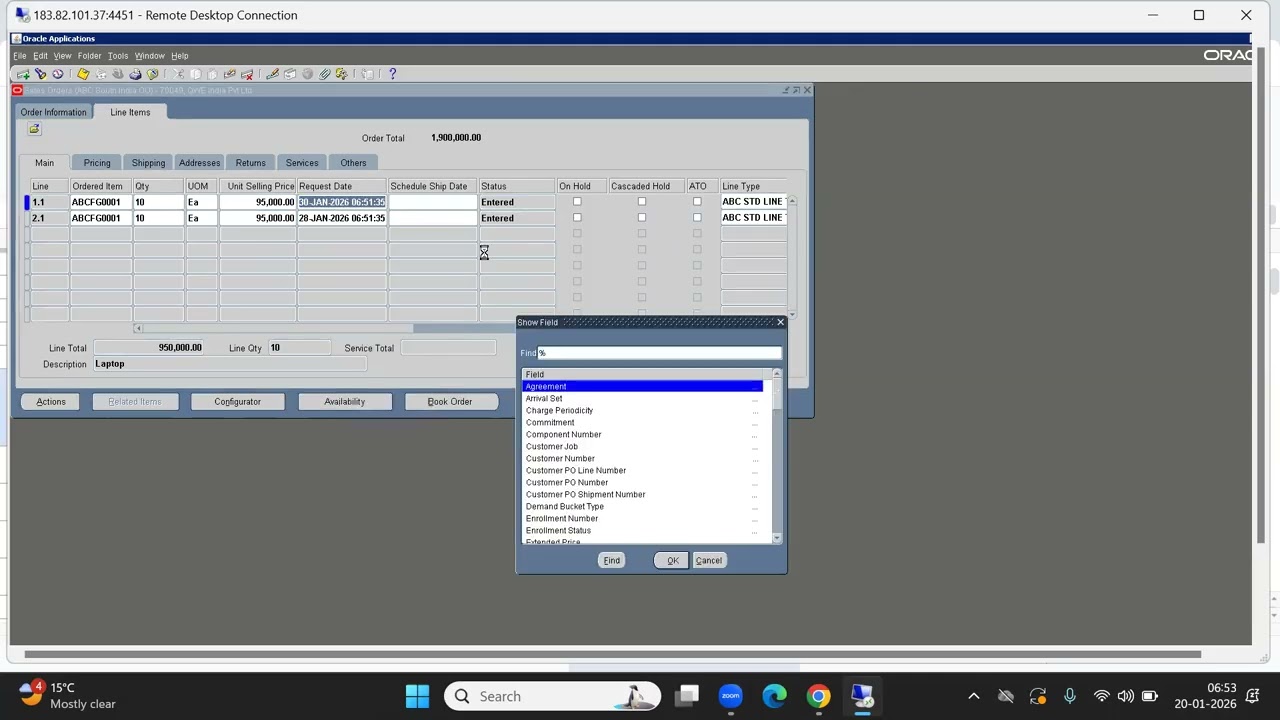Screen dimensions: 1280x720
Task: Click the Book Order button
Action: click(x=449, y=401)
